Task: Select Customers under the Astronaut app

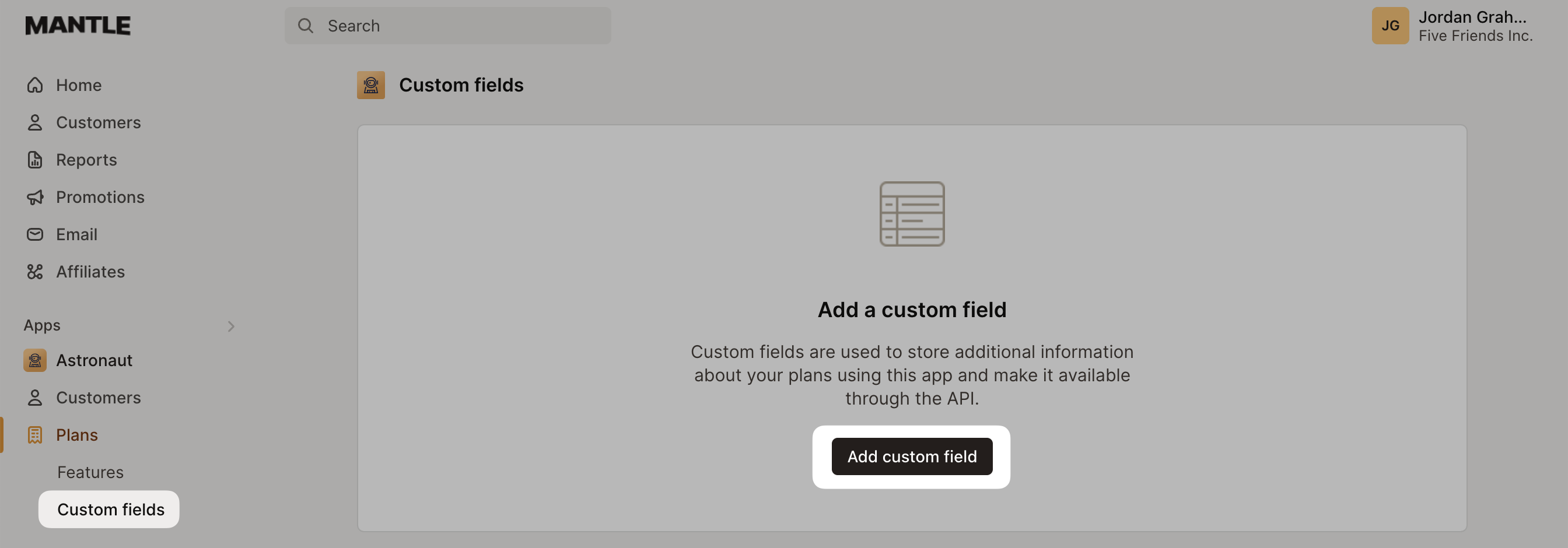Action: [x=99, y=398]
